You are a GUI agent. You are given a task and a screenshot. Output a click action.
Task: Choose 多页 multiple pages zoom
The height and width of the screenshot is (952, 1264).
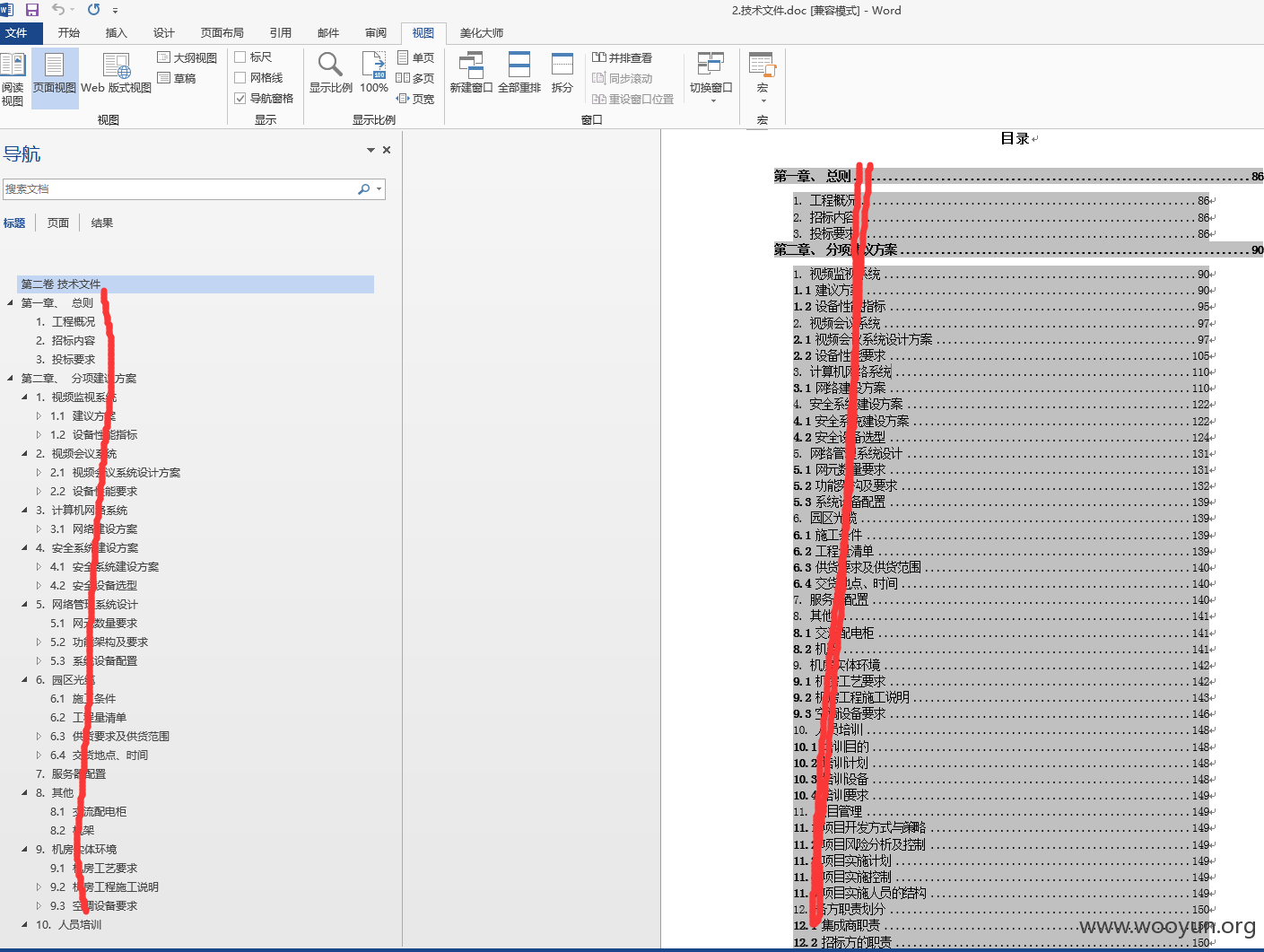coord(415,78)
